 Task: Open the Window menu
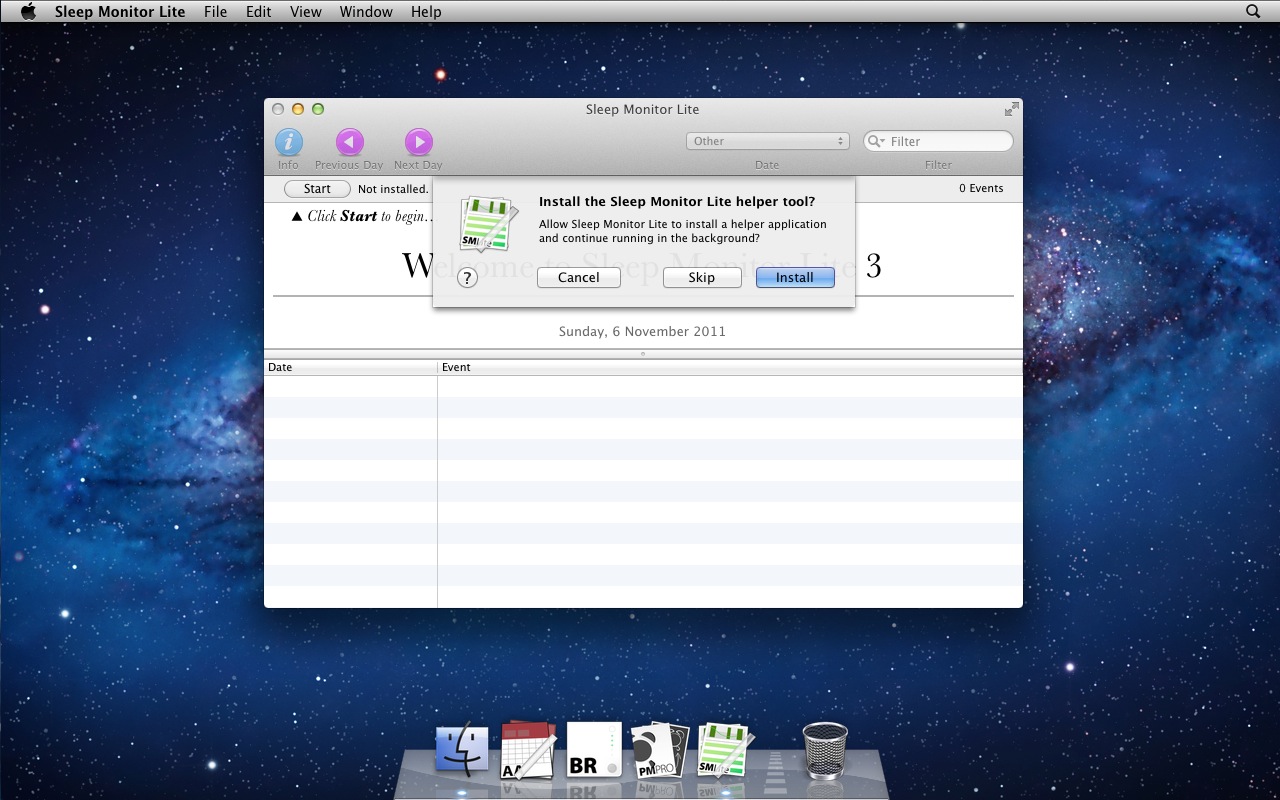(366, 11)
